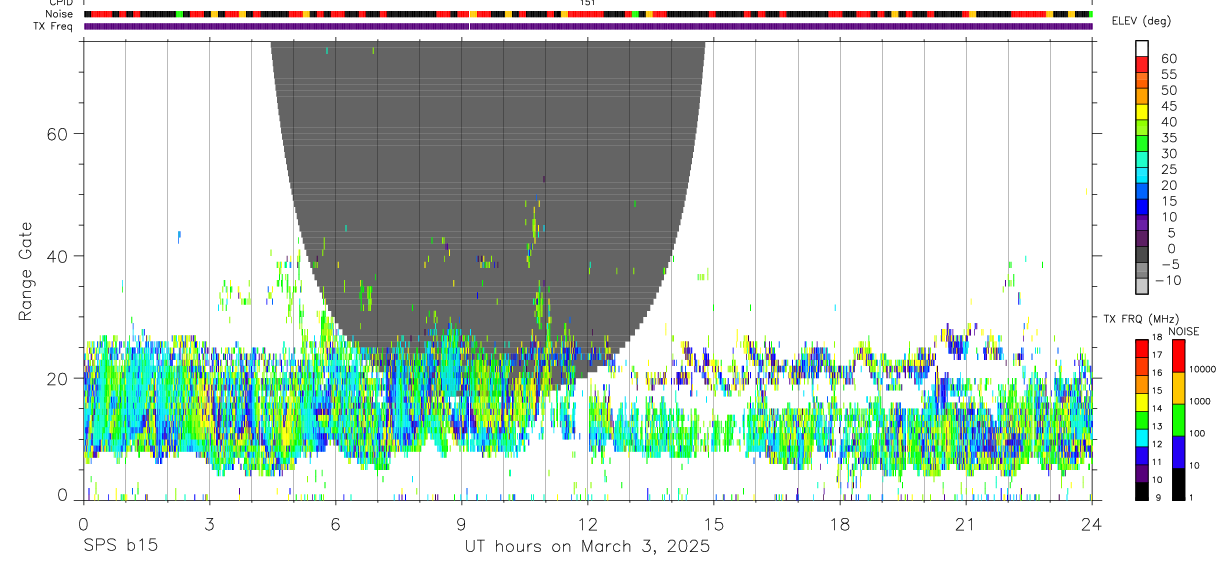
Task: Click the '40' tick label on the Range Gate axis
Action: 56,256
